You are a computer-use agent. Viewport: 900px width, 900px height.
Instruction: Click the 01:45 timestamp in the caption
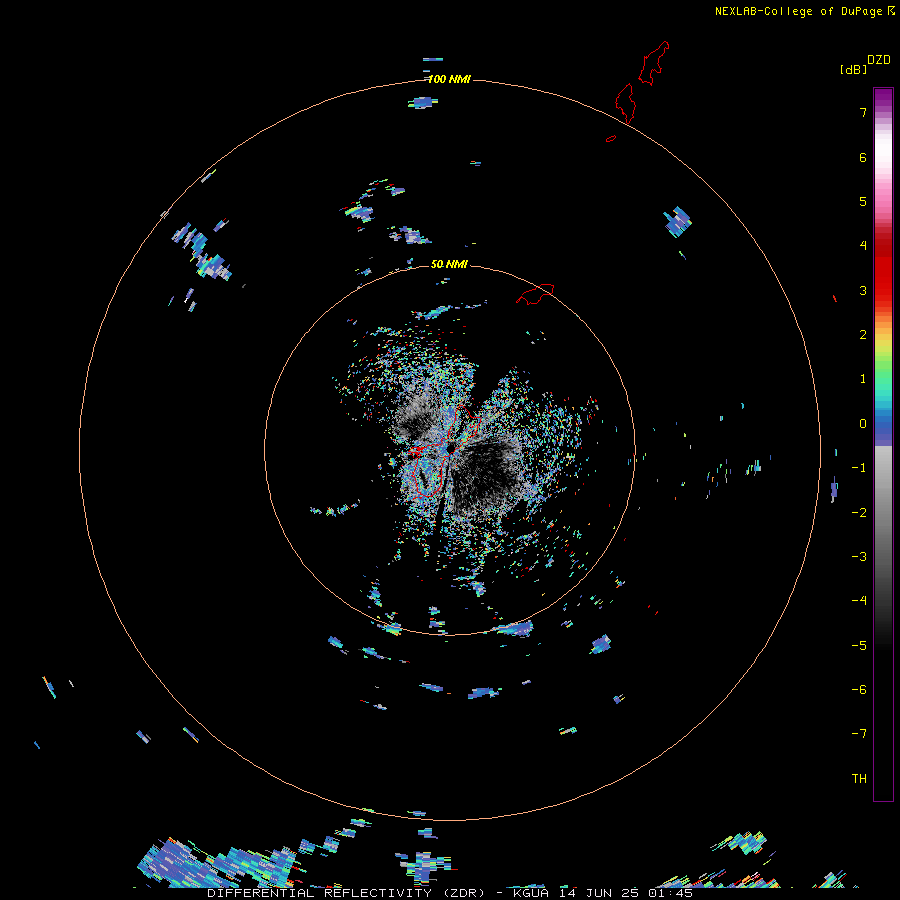(x=671, y=893)
